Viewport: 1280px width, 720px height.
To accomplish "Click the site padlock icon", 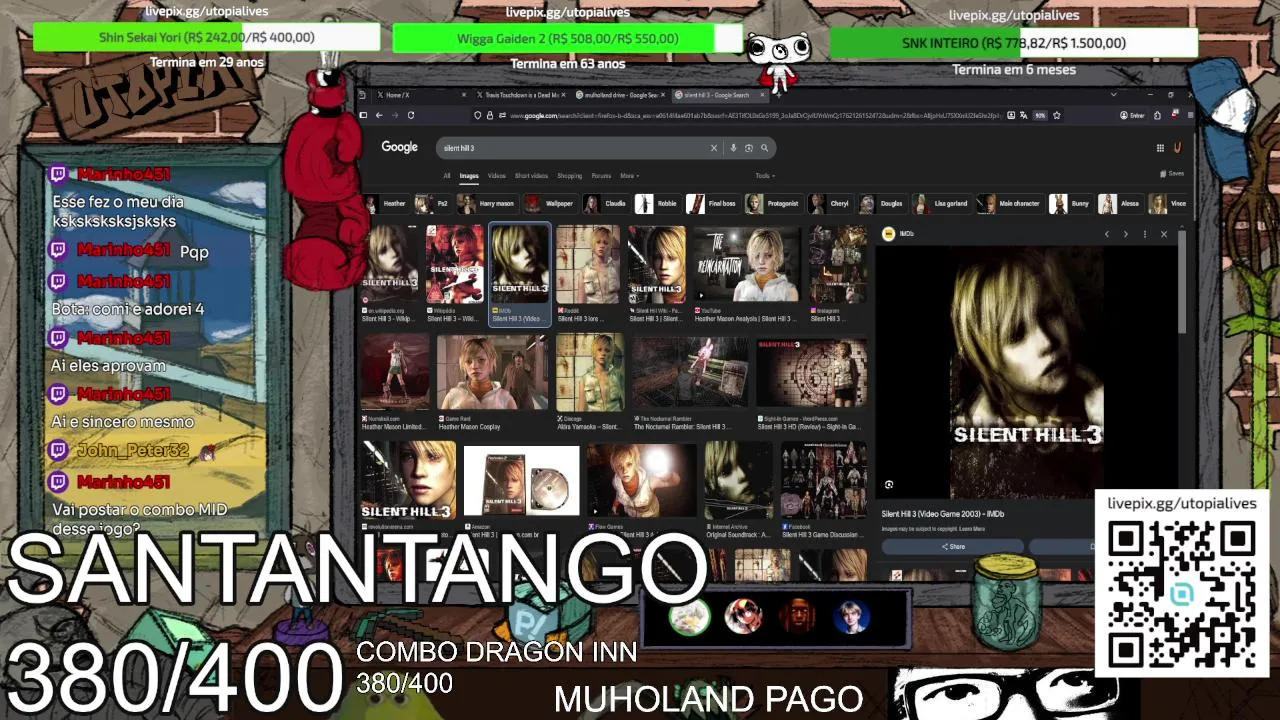I will [x=489, y=115].
